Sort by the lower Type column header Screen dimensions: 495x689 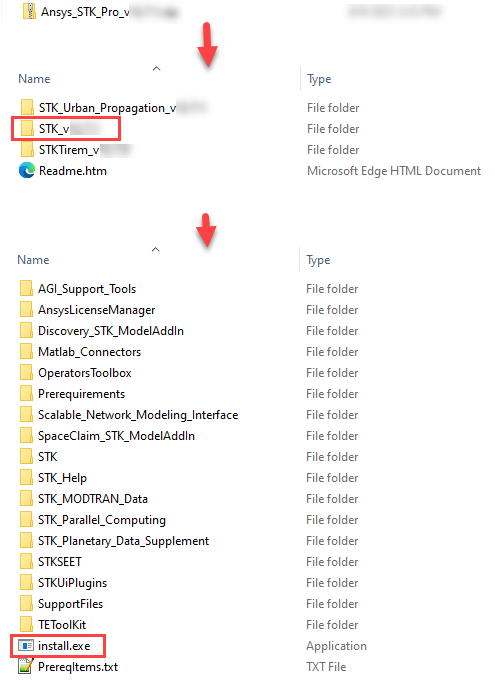coord(318,261)
